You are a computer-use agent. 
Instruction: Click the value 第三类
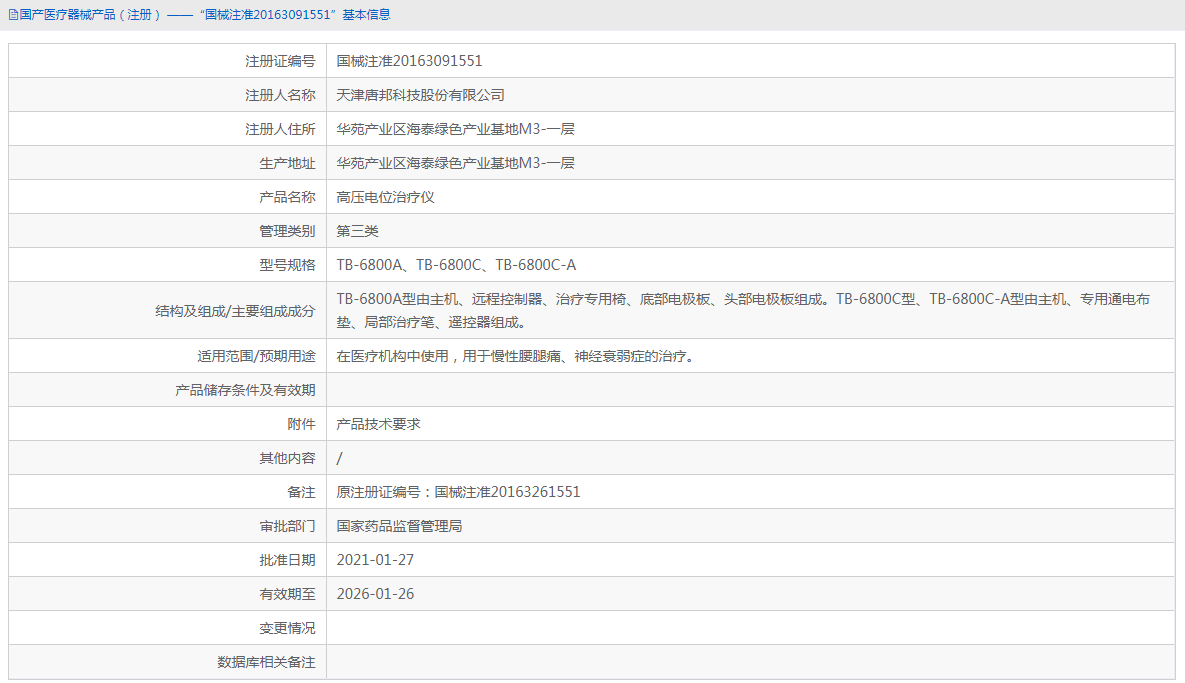click(x=357, y=231)
